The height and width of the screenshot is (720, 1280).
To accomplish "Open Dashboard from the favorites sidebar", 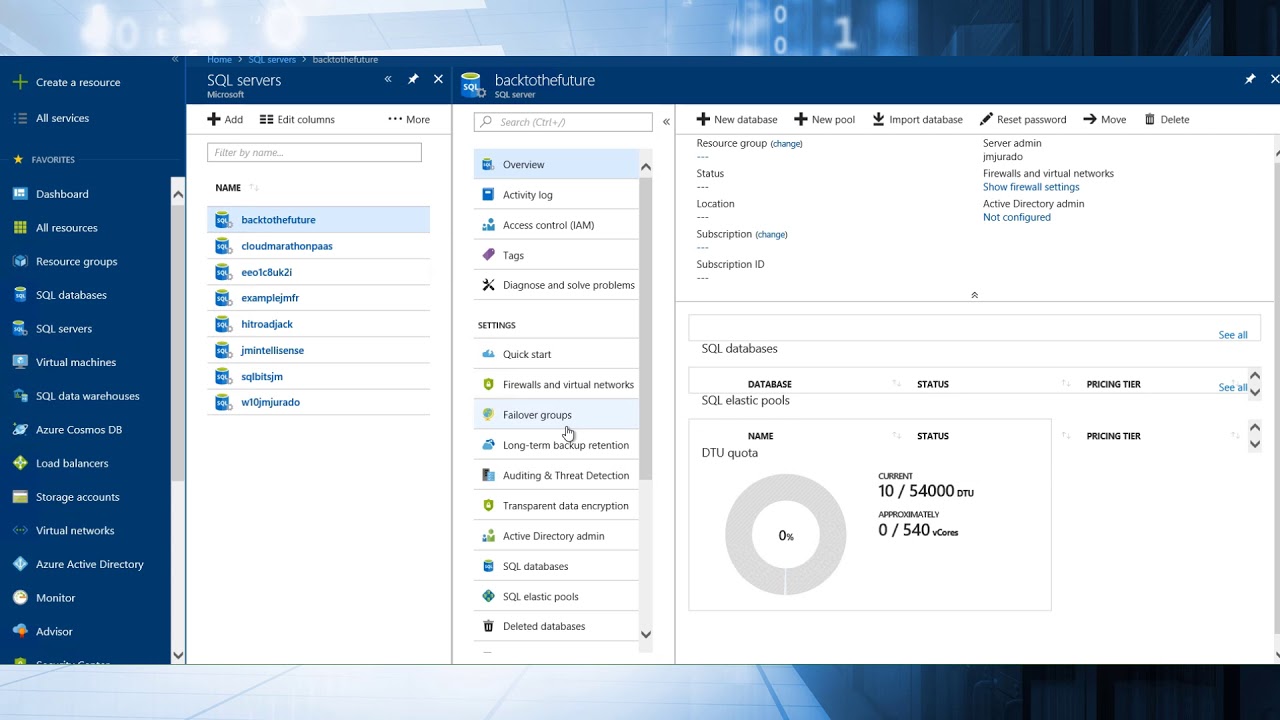I will [62, 194].
